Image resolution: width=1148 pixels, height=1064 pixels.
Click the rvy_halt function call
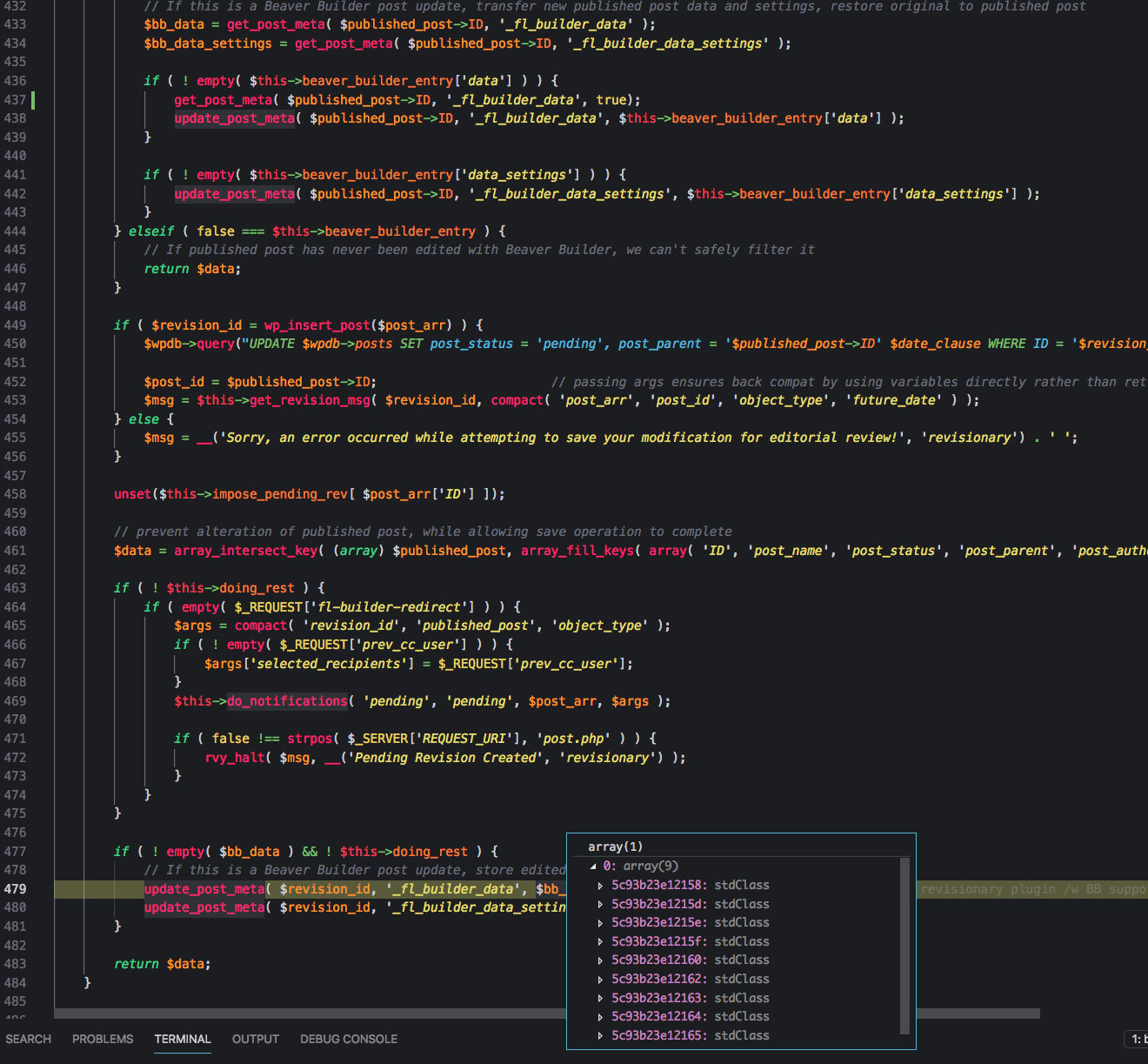(x=235, y=758)
